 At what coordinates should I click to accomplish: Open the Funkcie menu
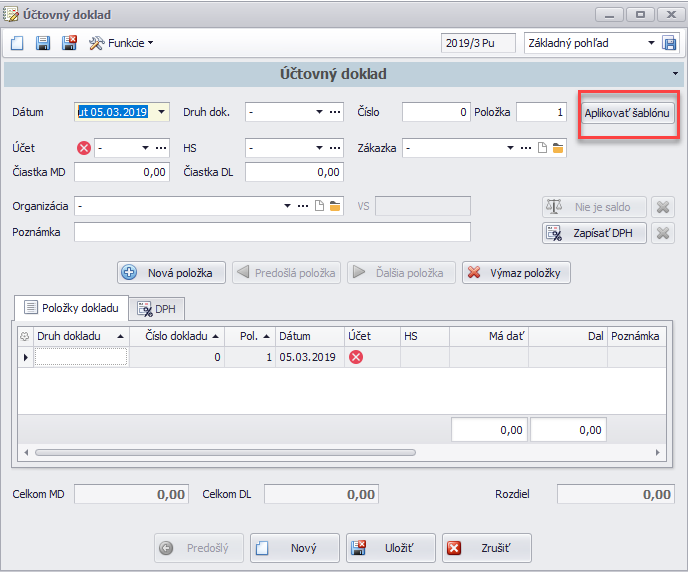pyautogui.click(x=122, y=43)
